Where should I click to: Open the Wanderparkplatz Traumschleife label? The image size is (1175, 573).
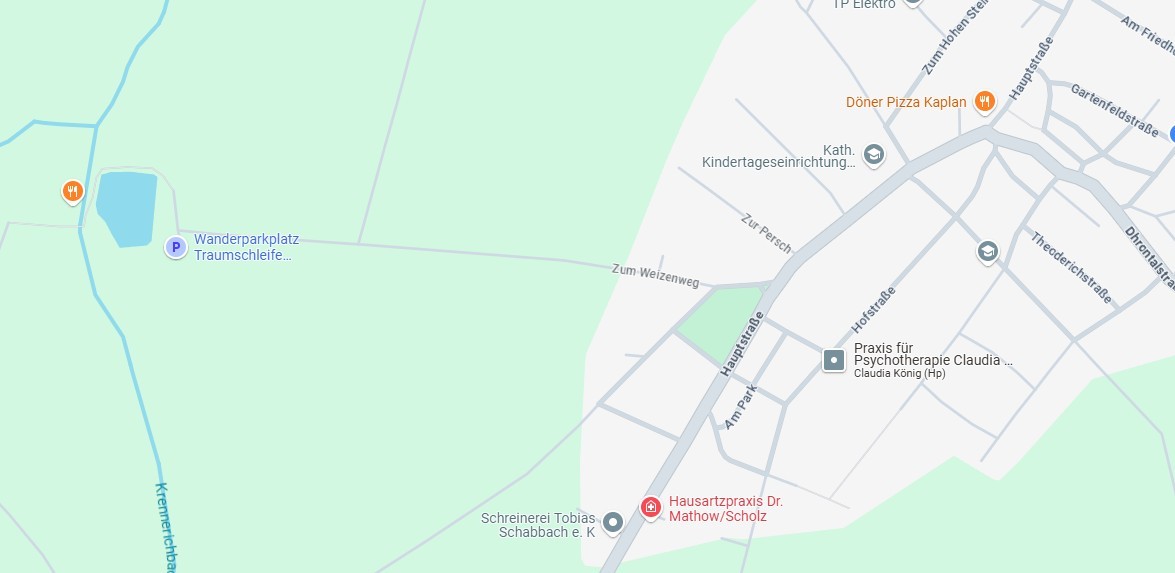click(x=247, y=247)
